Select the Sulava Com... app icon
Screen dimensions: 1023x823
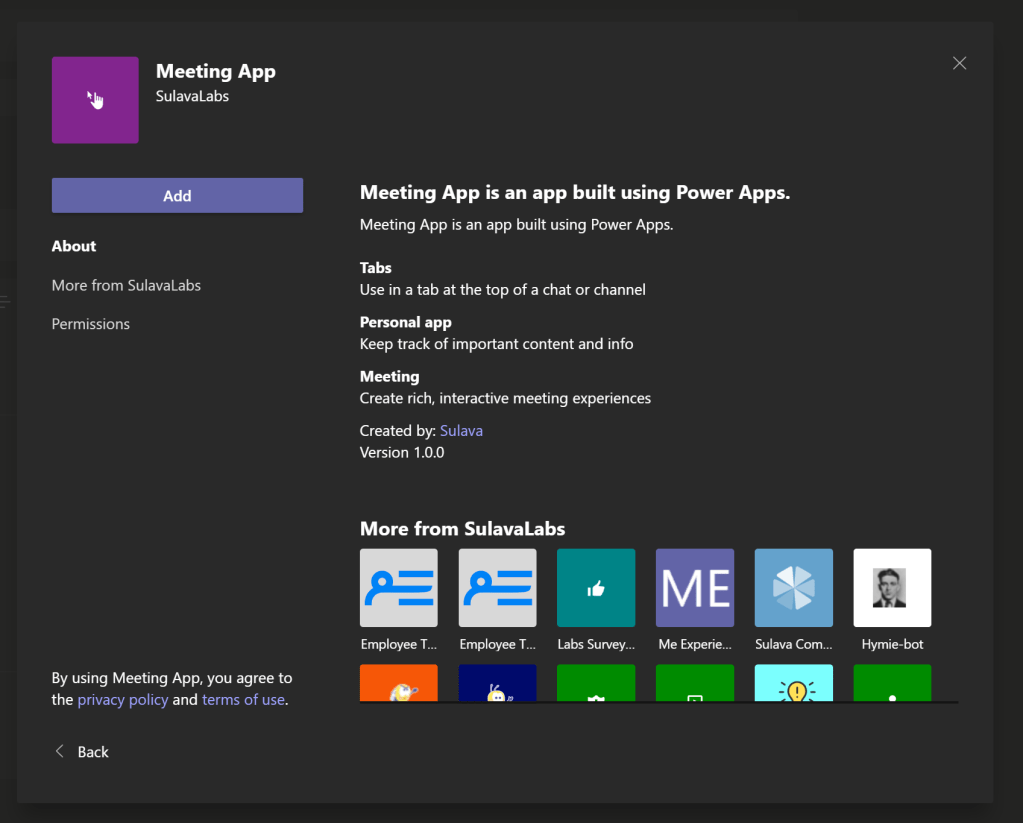(794, 588)
